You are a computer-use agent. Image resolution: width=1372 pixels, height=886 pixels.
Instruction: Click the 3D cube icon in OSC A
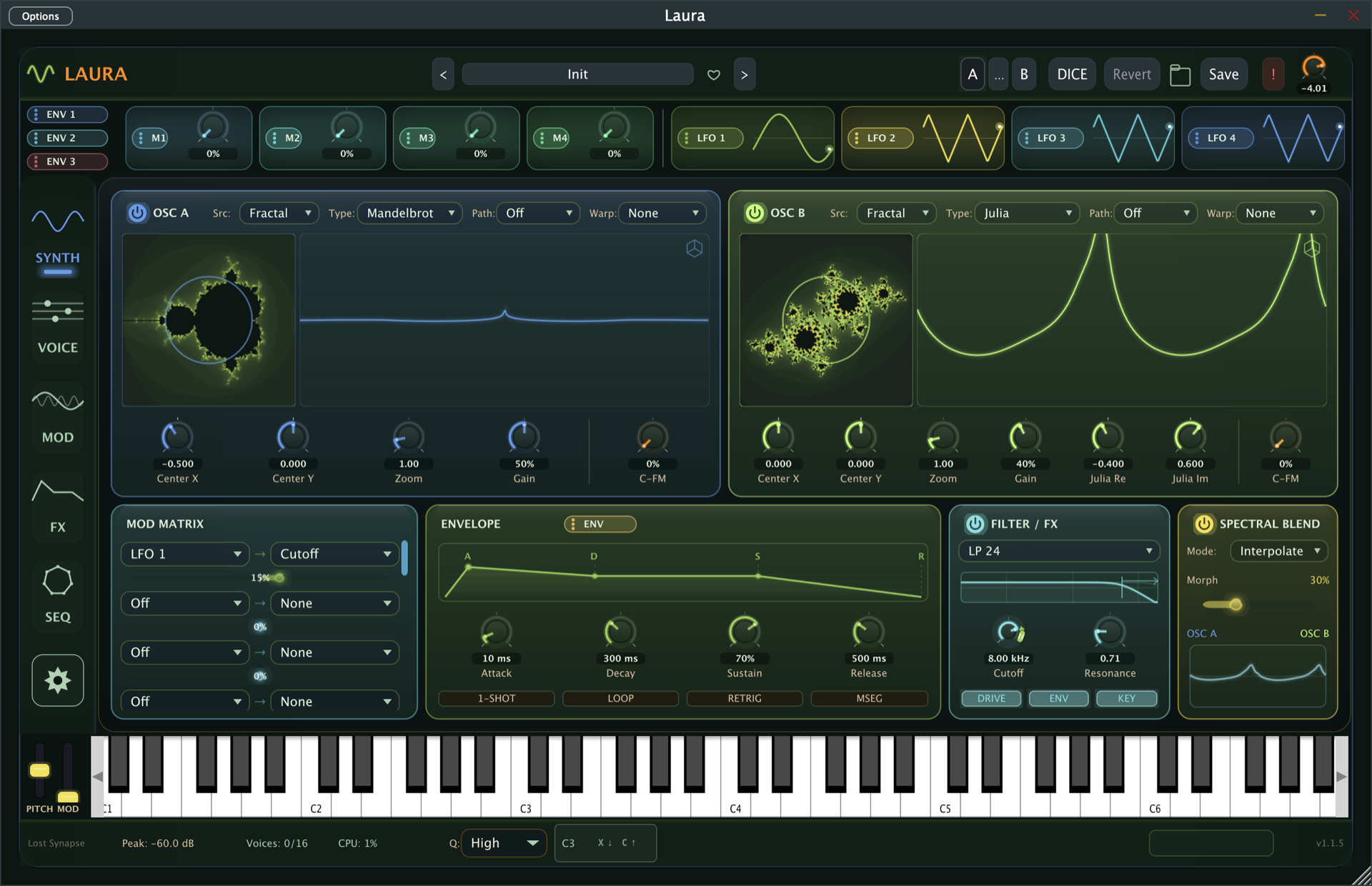click(x=694, y=249)
